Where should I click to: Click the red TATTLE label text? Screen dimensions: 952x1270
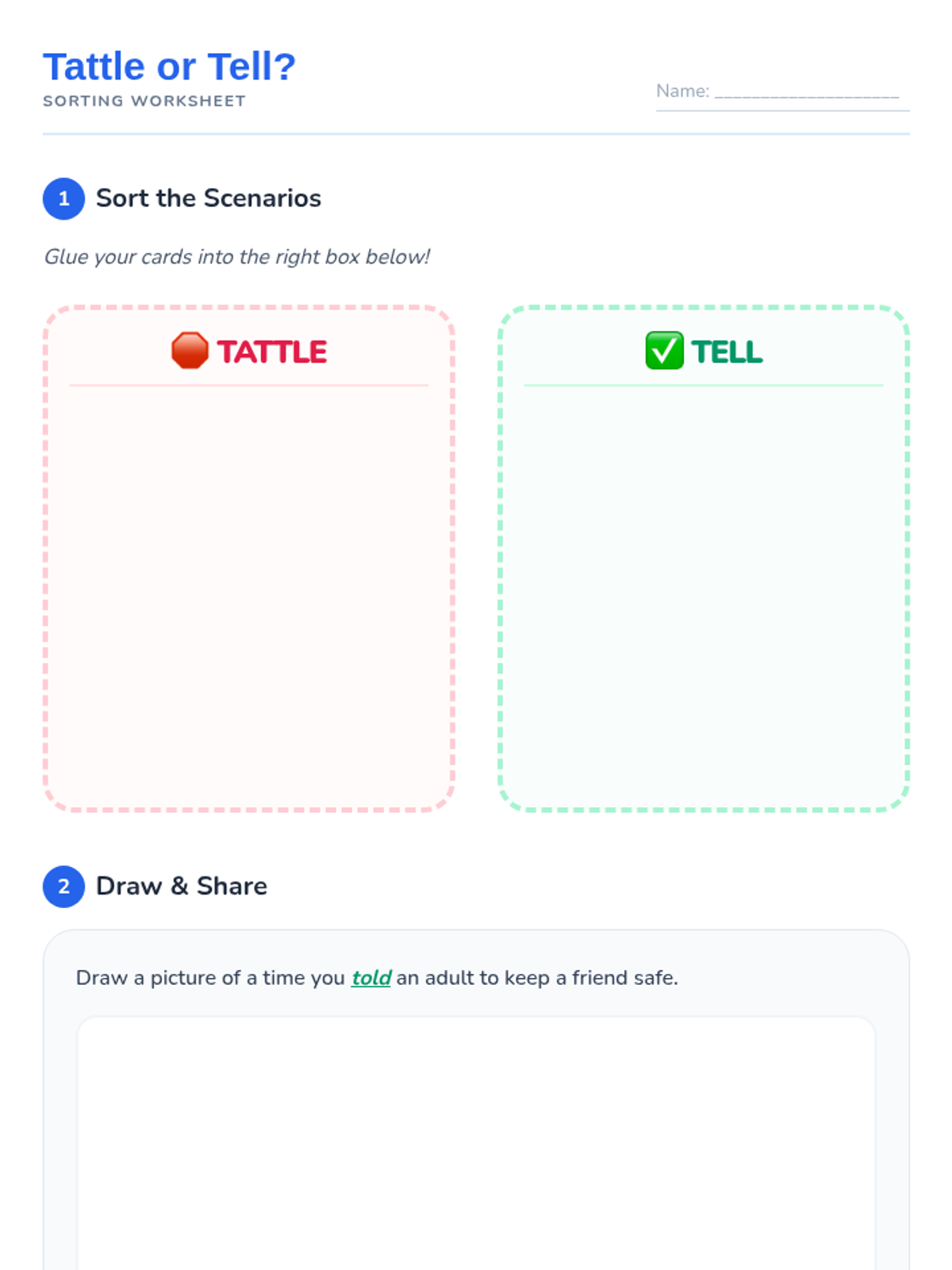272,352
